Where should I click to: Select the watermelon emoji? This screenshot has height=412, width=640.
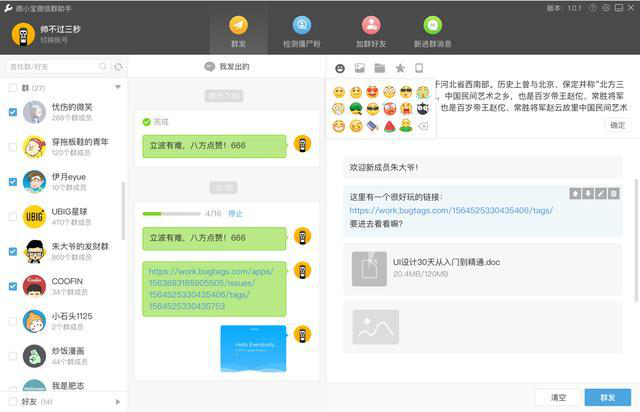coord(389,126)
